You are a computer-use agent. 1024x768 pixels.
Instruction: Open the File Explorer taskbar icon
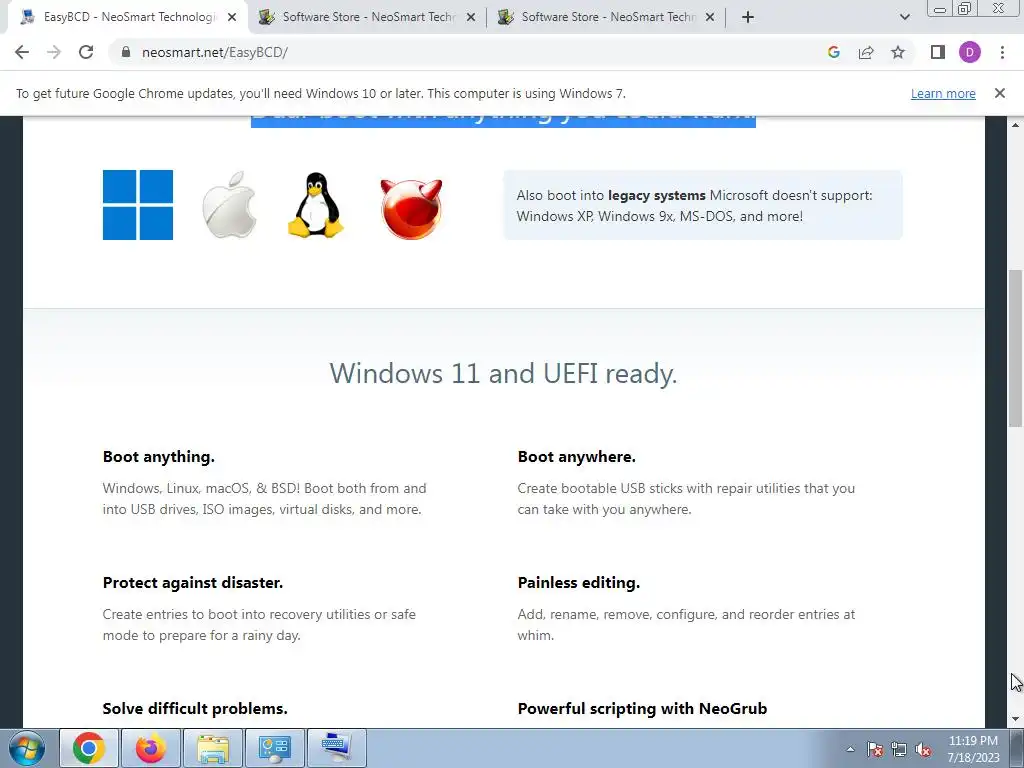[213, 748]
